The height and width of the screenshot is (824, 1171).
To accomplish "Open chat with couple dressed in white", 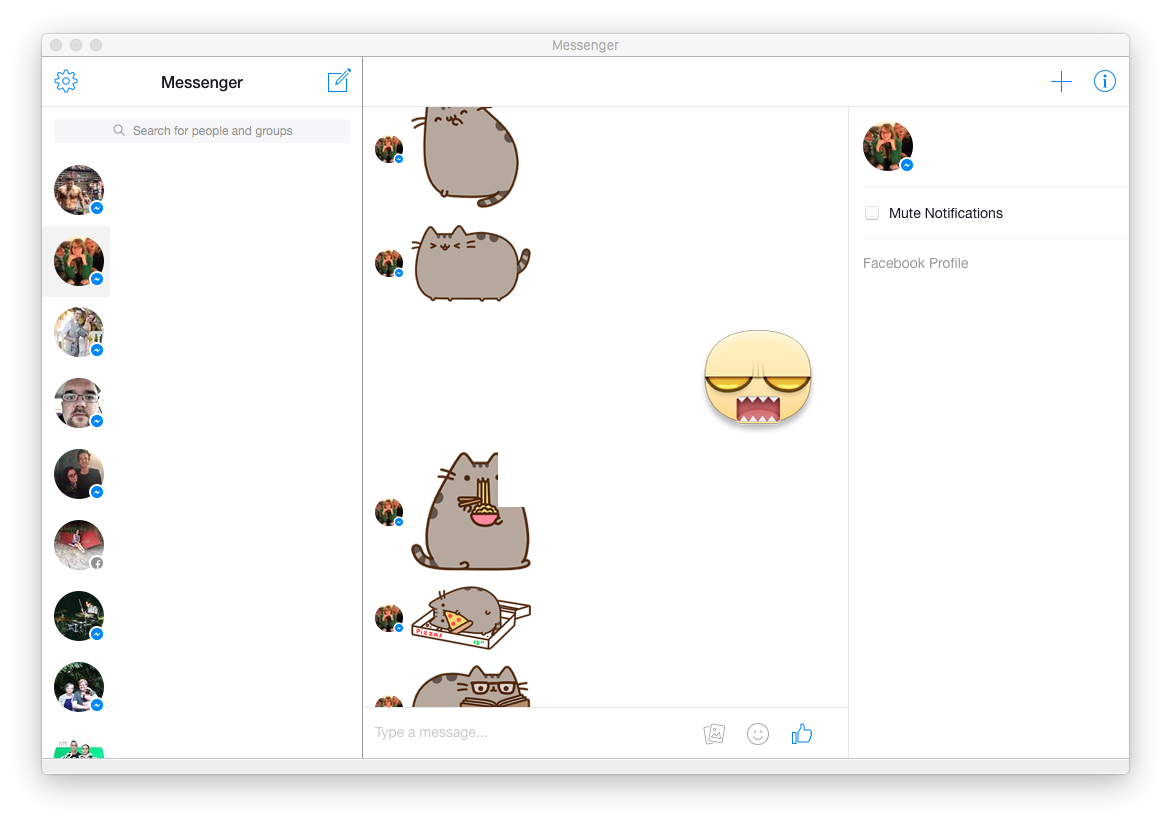I will click(x=78, y=332).
